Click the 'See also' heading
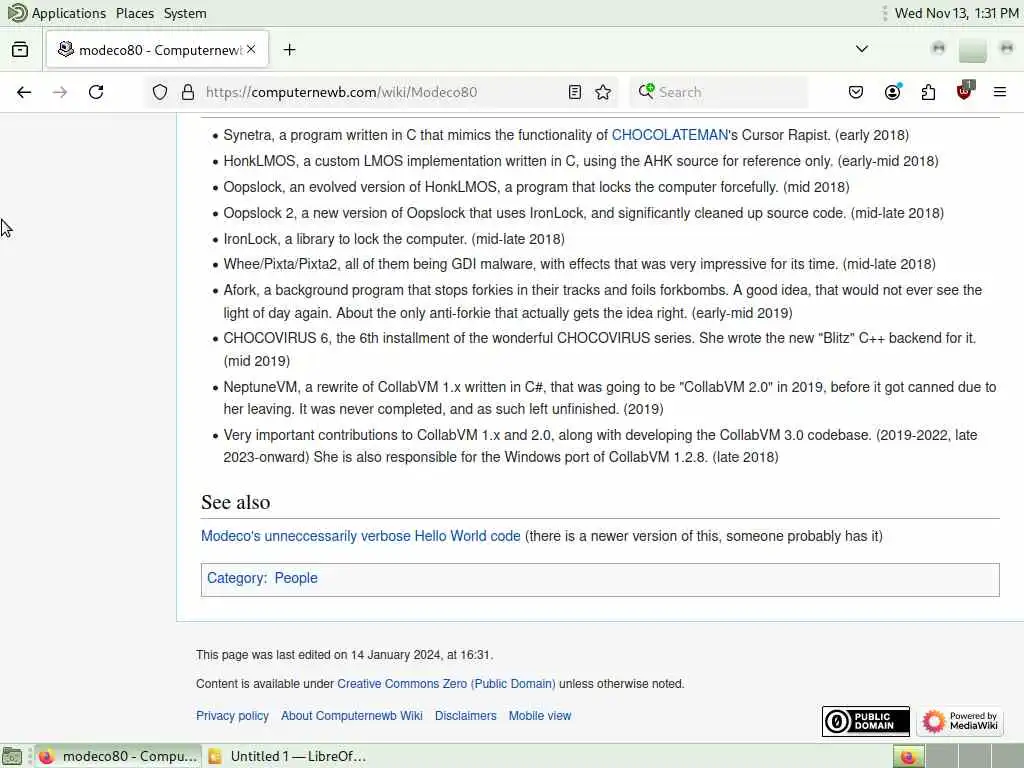 click(236, 502)
